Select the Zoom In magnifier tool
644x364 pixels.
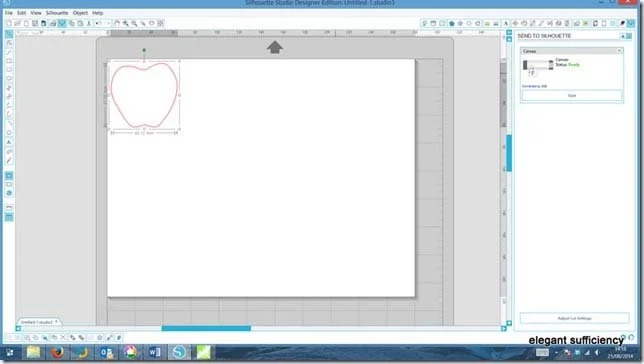(126, 23)
